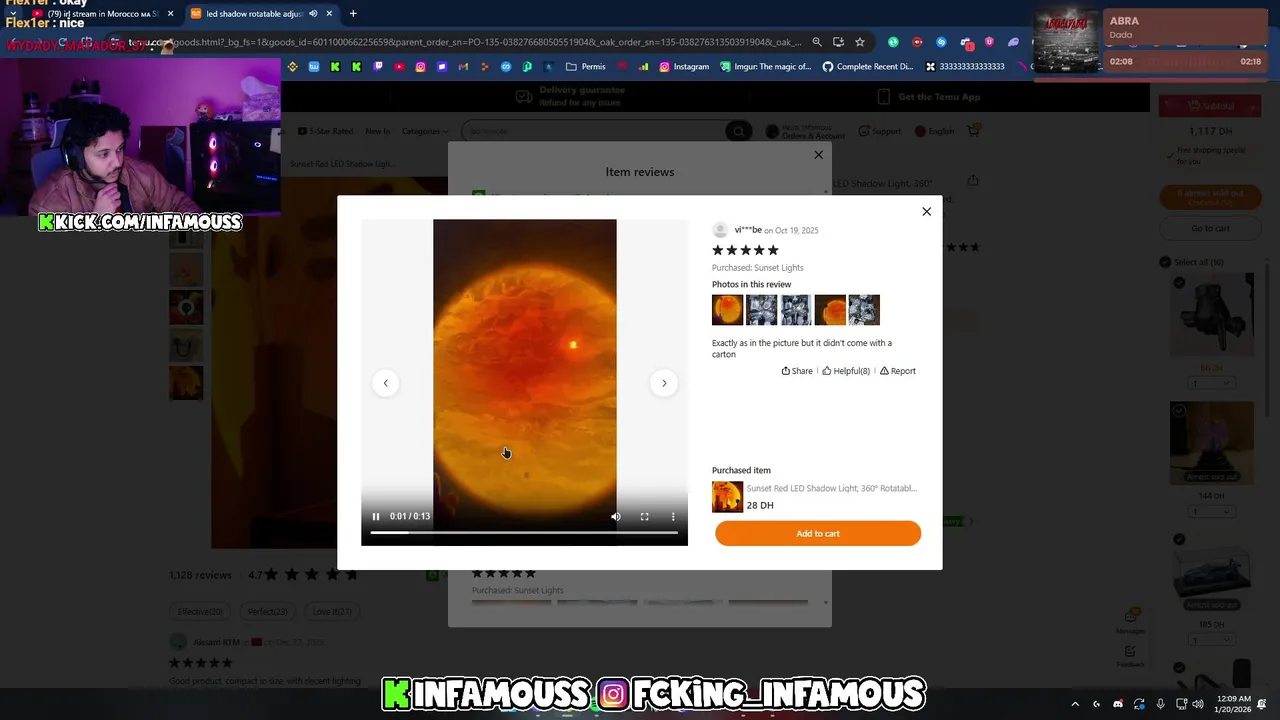Click the tab audio speaker indicator

pyautogui.click(x=313, y=14)
